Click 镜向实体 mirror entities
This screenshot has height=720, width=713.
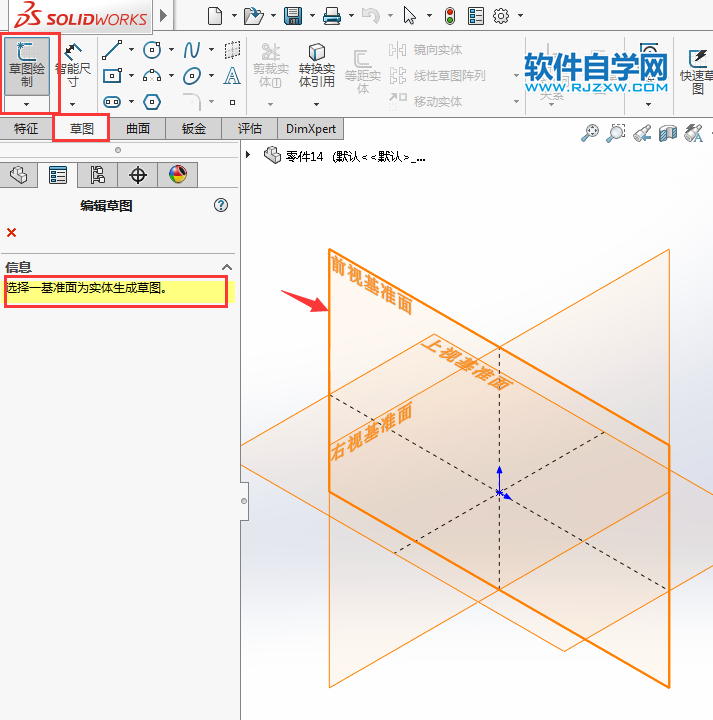click(x=426, y=50)
